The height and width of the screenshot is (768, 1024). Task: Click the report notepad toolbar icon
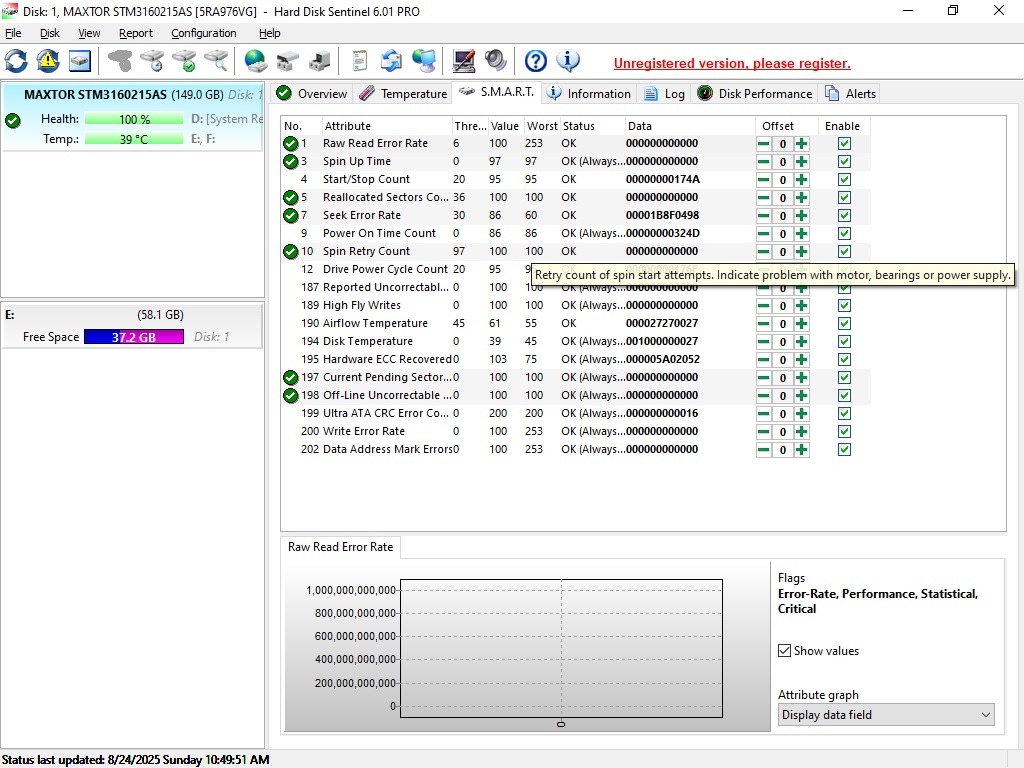(x=359, y=61)
